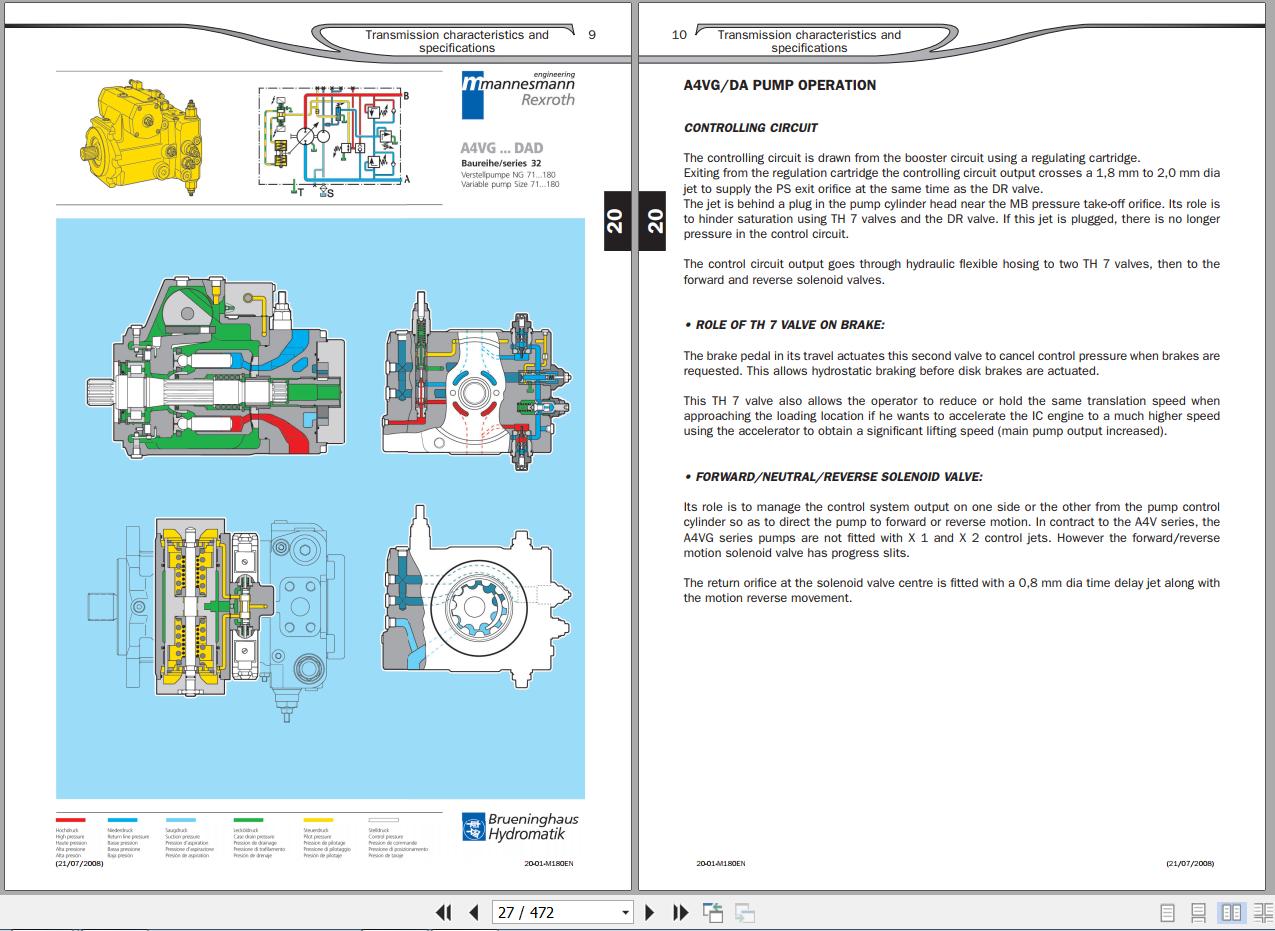Click the blue cross-section diagram panel
This screenshot has width=1275, height=931.
(320, 508)
